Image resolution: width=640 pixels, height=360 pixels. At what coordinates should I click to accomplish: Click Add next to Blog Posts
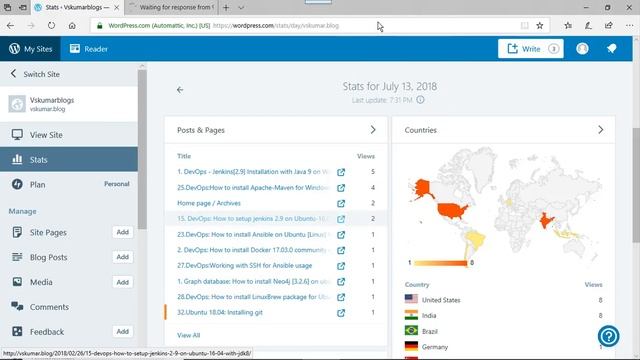click(122, 257)
